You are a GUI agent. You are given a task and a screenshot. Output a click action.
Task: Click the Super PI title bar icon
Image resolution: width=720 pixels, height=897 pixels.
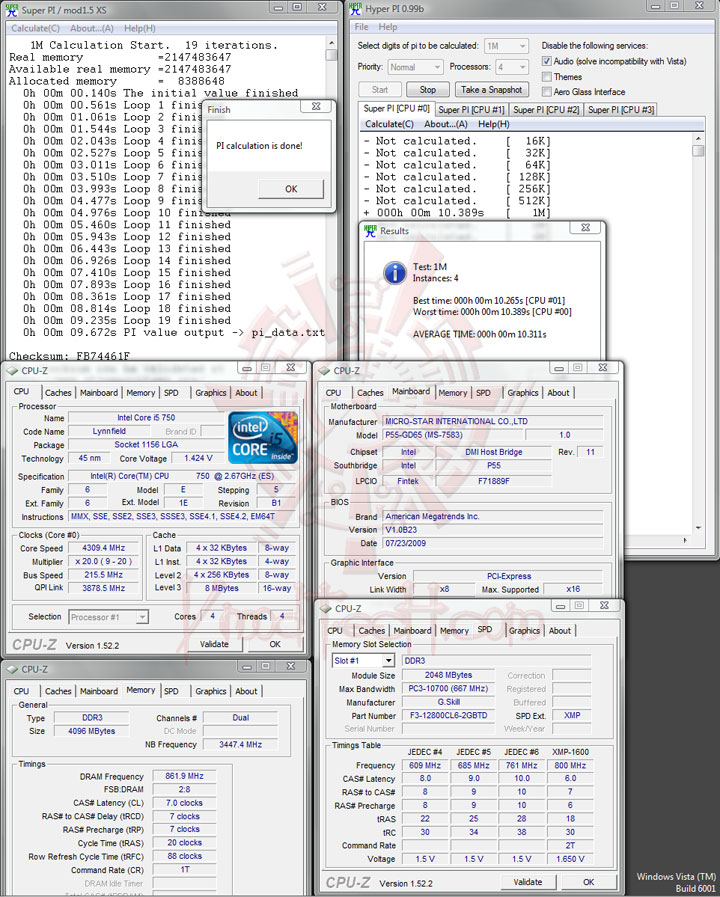pyautogui.click(x=12, y=9)
